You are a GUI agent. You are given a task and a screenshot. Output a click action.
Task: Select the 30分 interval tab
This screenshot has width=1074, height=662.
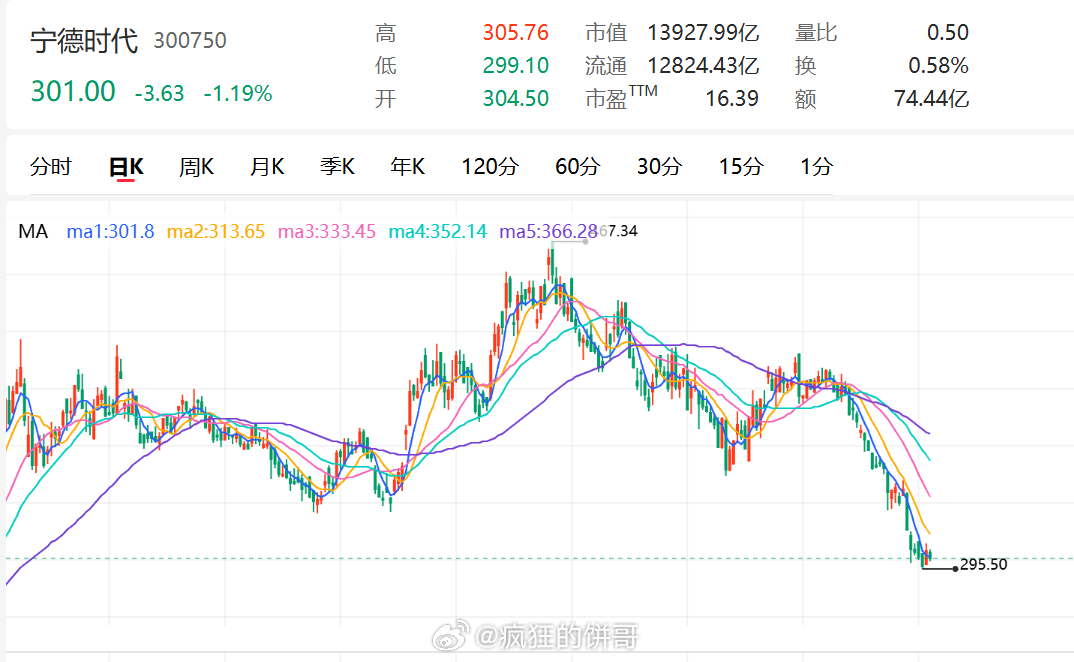point(660,167)
